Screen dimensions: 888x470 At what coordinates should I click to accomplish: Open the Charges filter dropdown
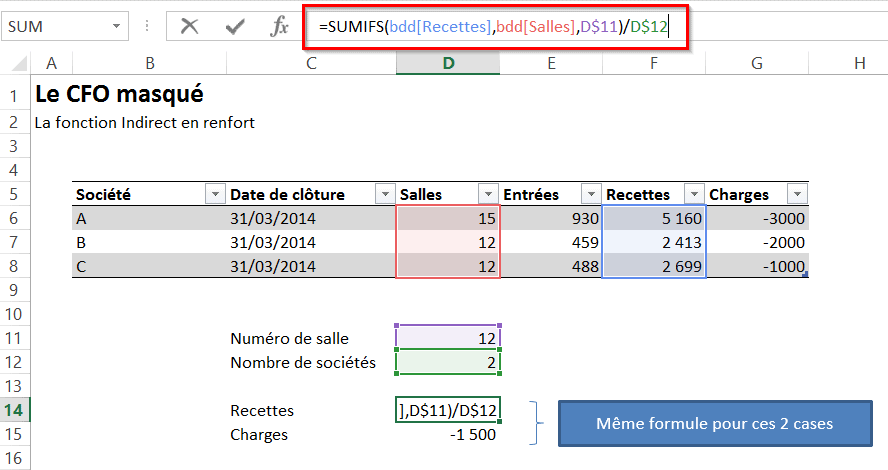coord(796,194)
